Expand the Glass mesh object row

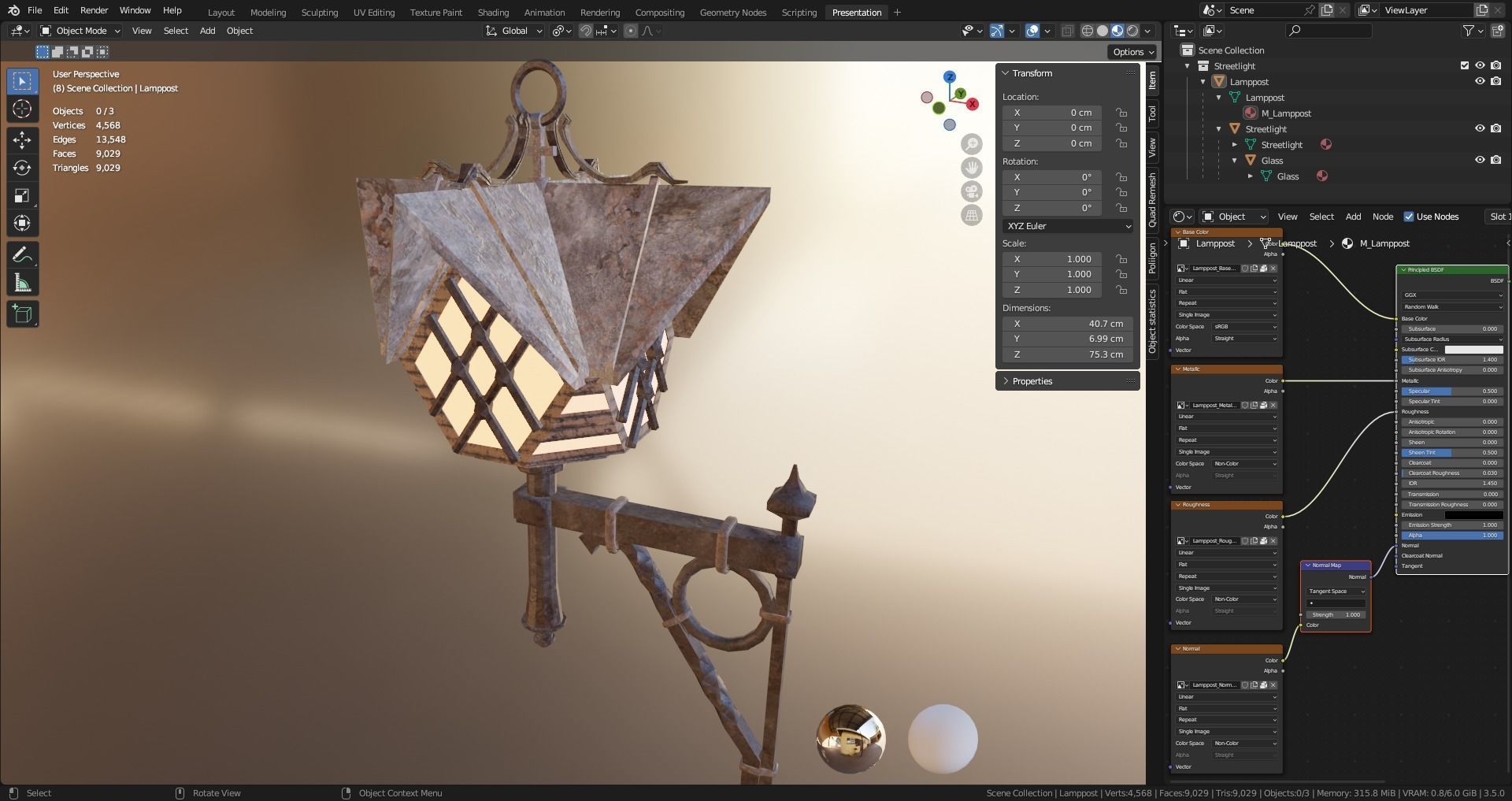pos(1250,176)
